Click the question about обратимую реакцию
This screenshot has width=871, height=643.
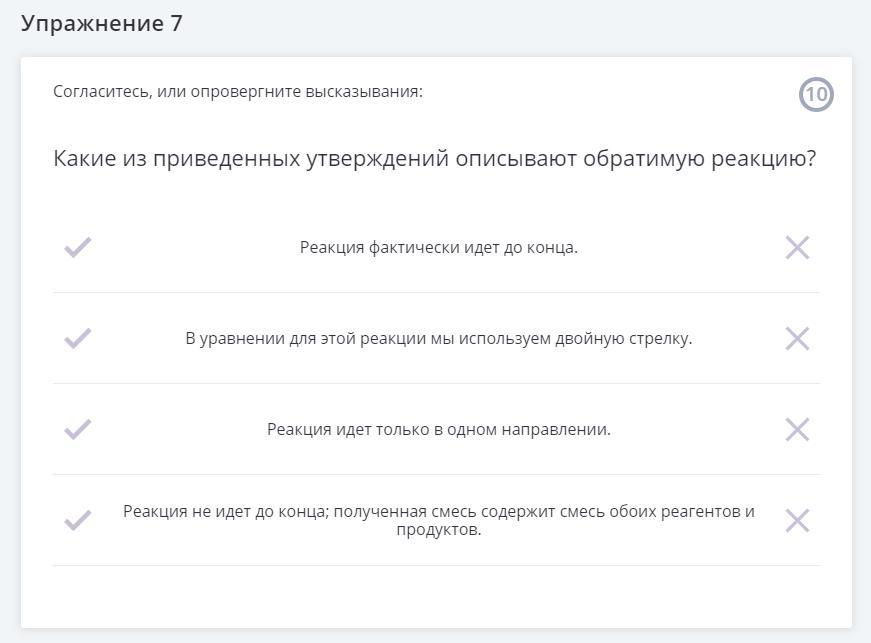point(434,159)
